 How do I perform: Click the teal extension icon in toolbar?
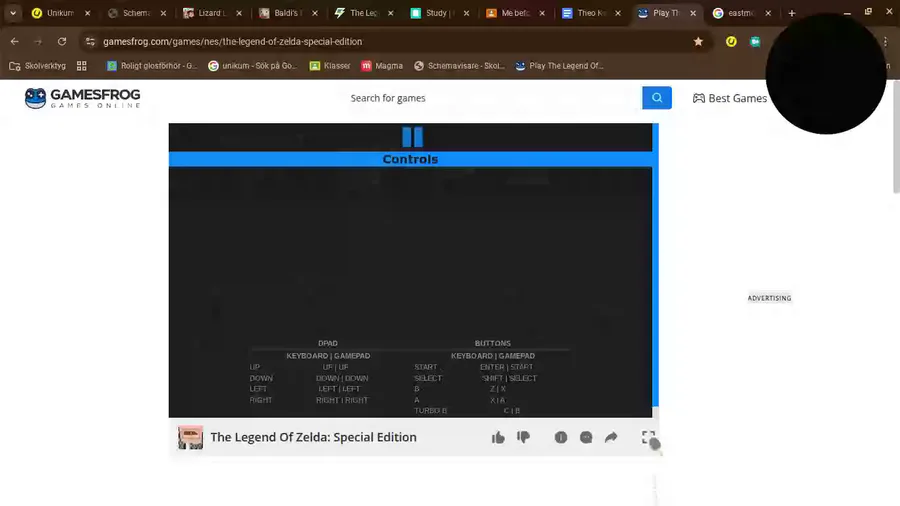click(755, 41)
